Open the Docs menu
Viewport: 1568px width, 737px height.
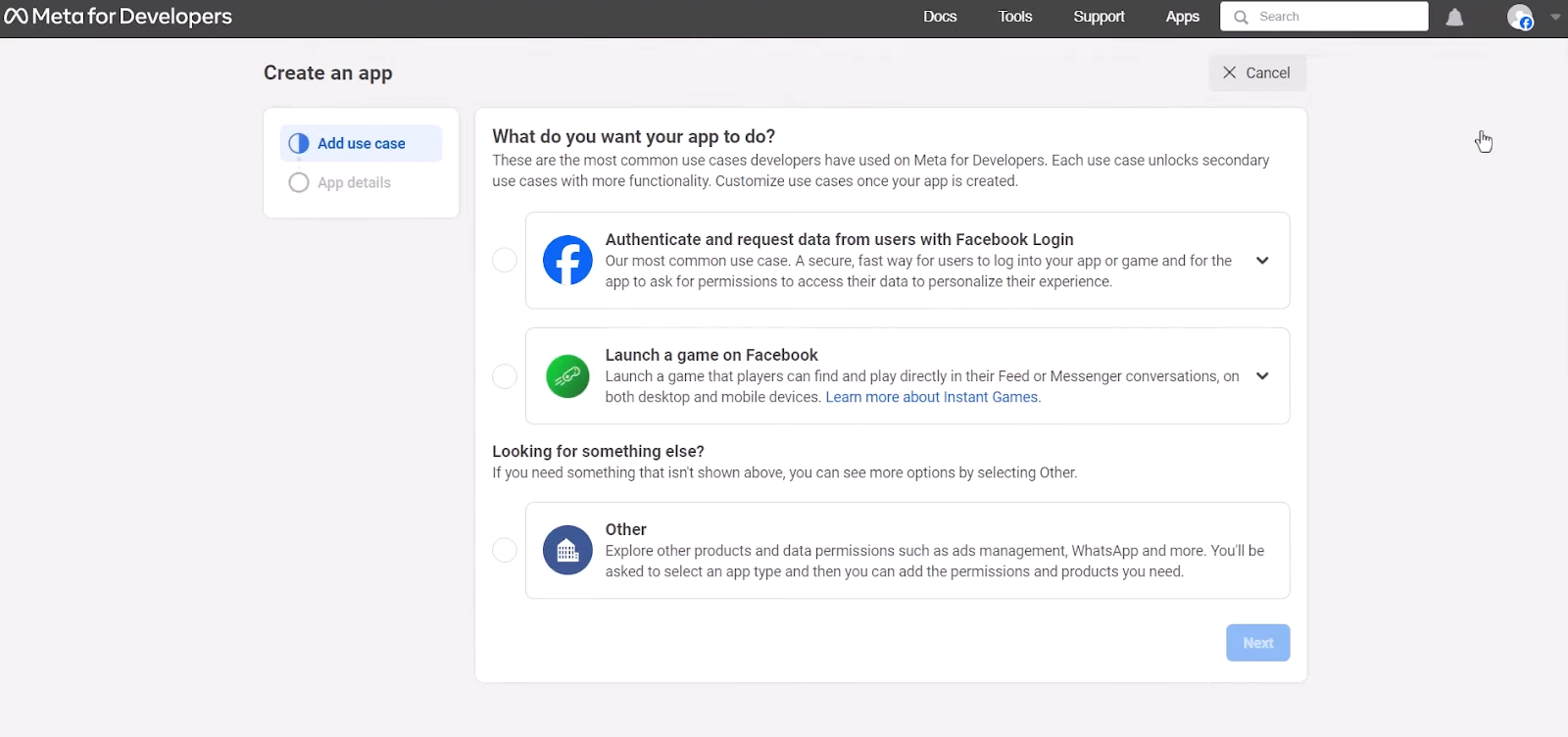pyautogui.click(x=940, y=17)
